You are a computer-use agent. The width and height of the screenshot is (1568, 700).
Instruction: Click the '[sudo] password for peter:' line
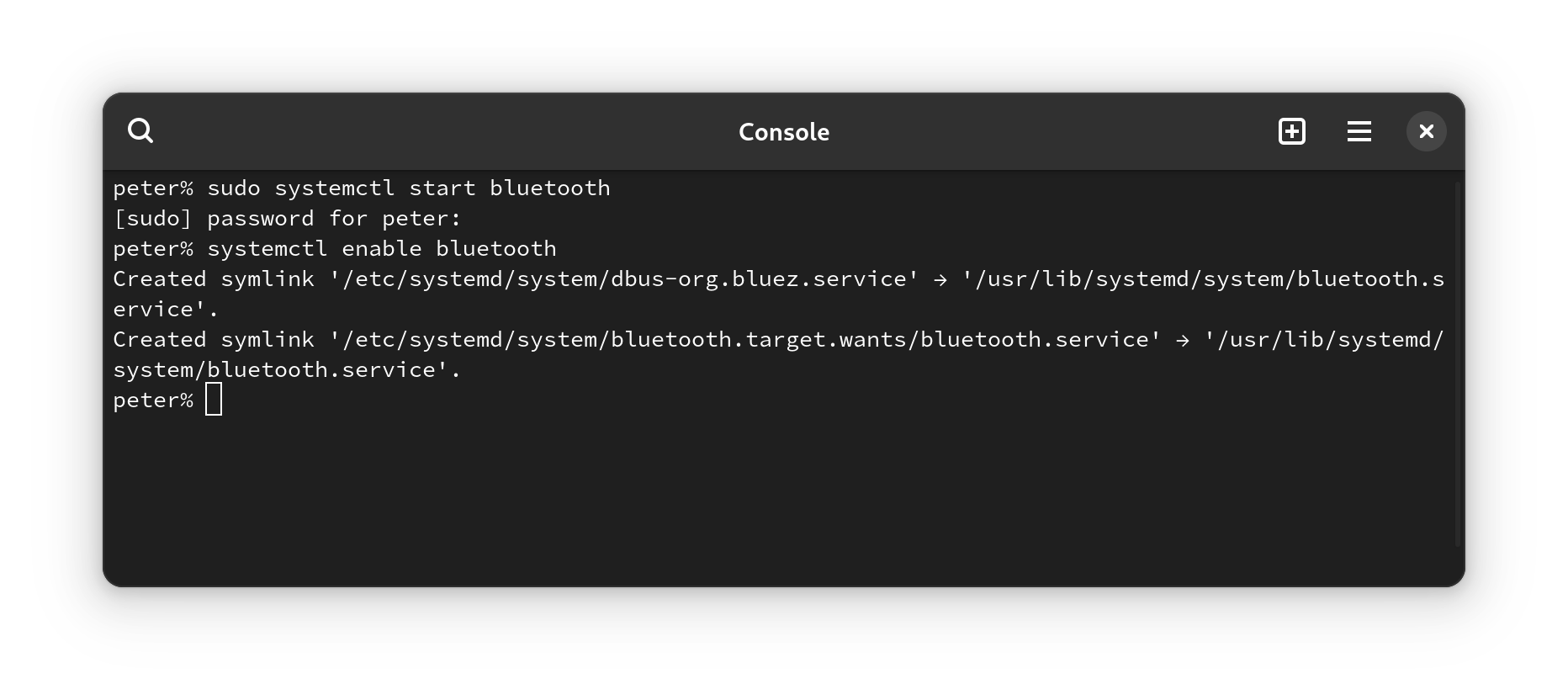pos(288,218)
